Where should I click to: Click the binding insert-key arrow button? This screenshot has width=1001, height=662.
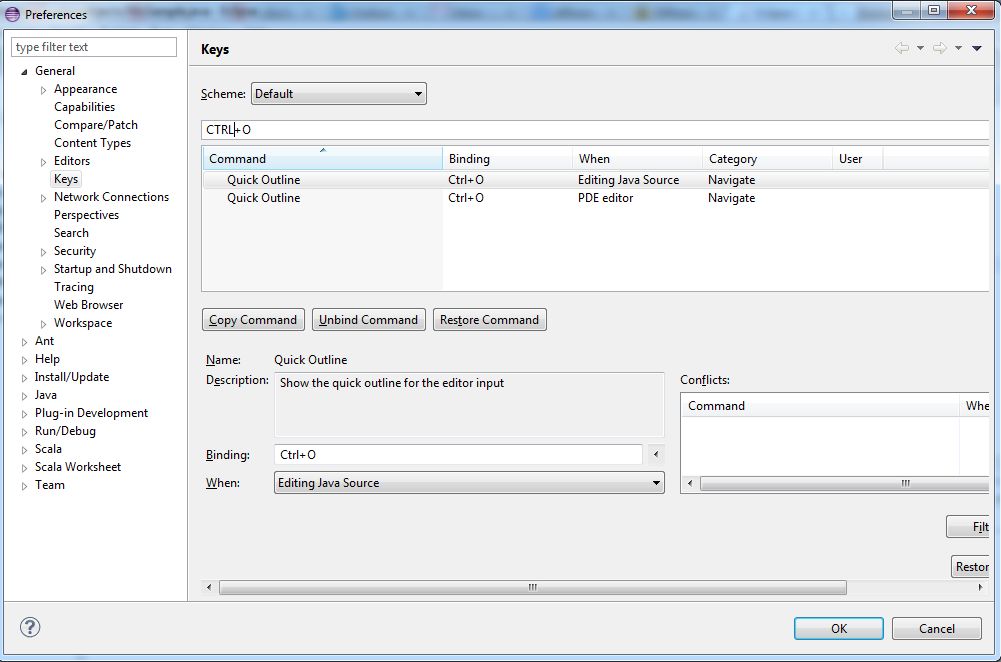(656, 455)
